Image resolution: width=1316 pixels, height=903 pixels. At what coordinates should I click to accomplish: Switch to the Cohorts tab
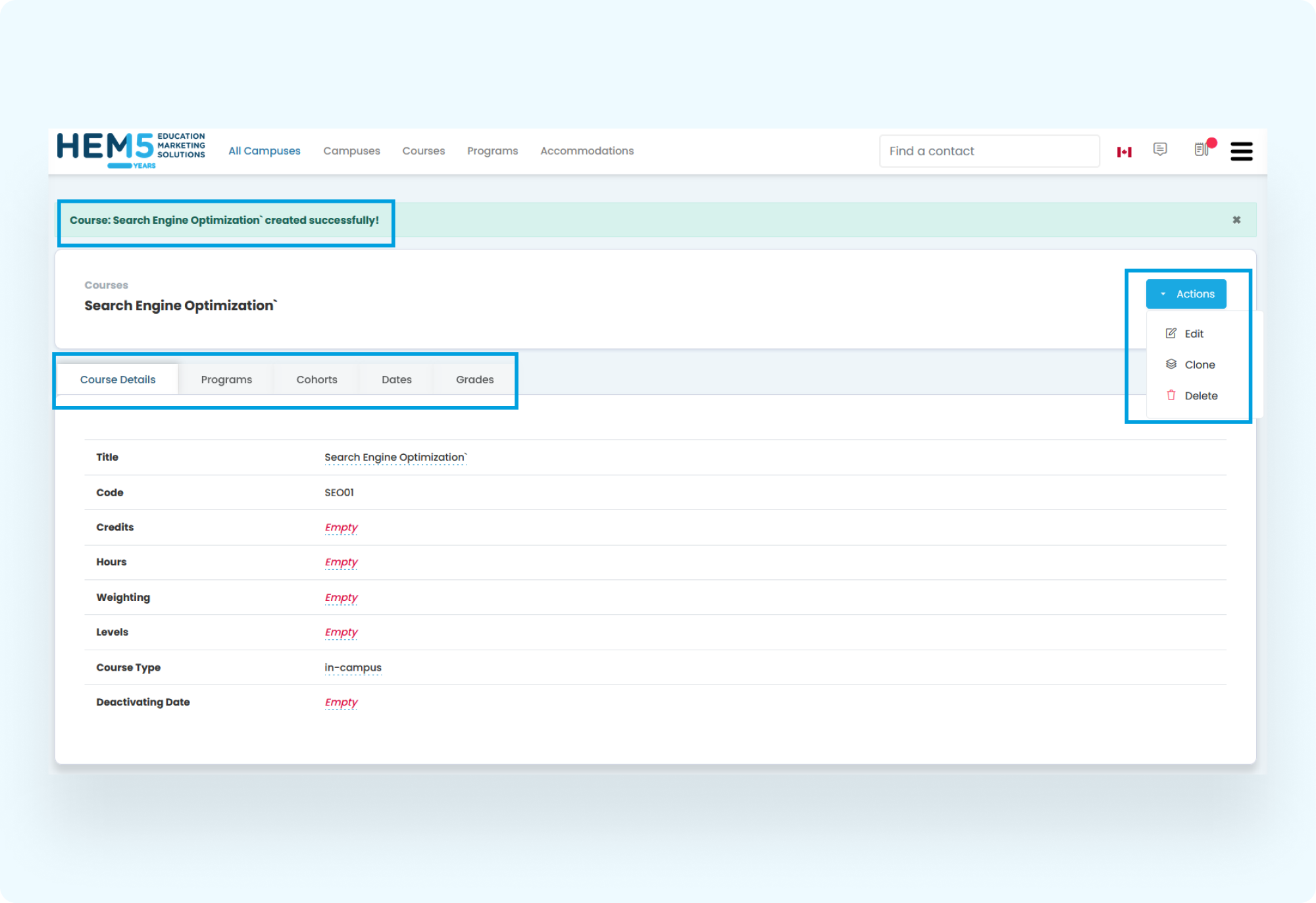(x=316, y=379)
